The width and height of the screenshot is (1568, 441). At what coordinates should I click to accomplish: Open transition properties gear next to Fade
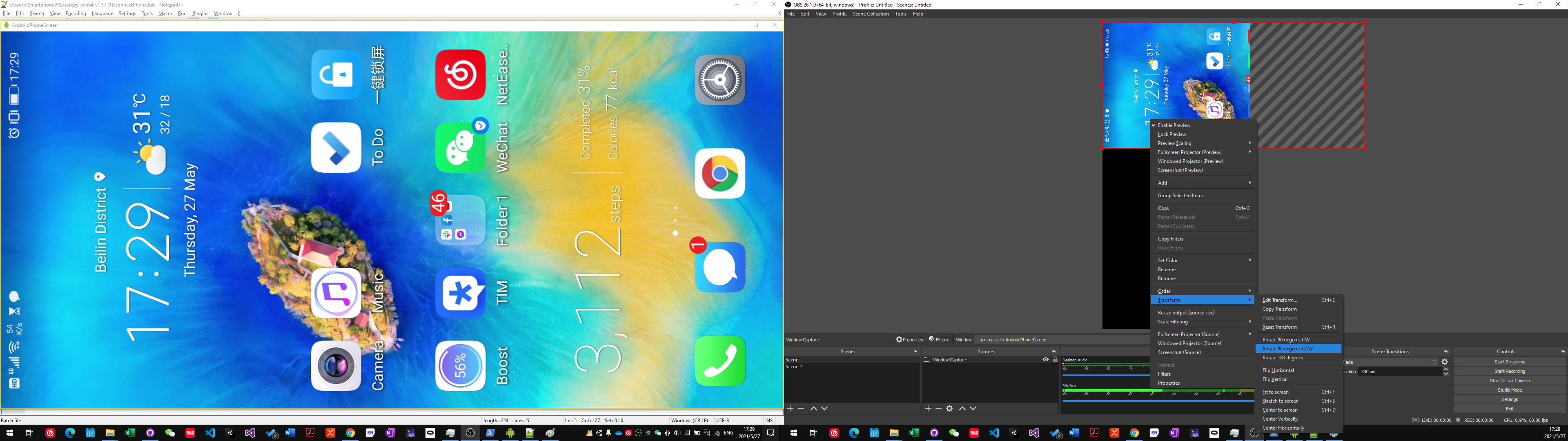tap(1445, 362)
